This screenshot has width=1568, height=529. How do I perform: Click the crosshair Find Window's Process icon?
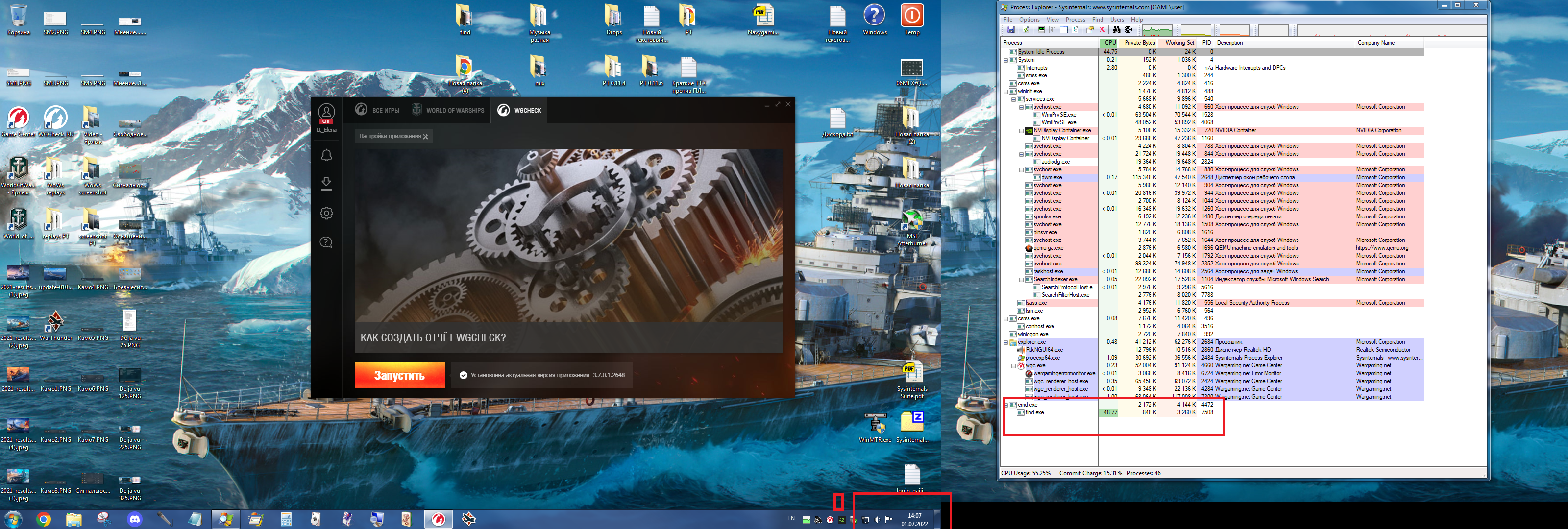tap(1128, 30)
